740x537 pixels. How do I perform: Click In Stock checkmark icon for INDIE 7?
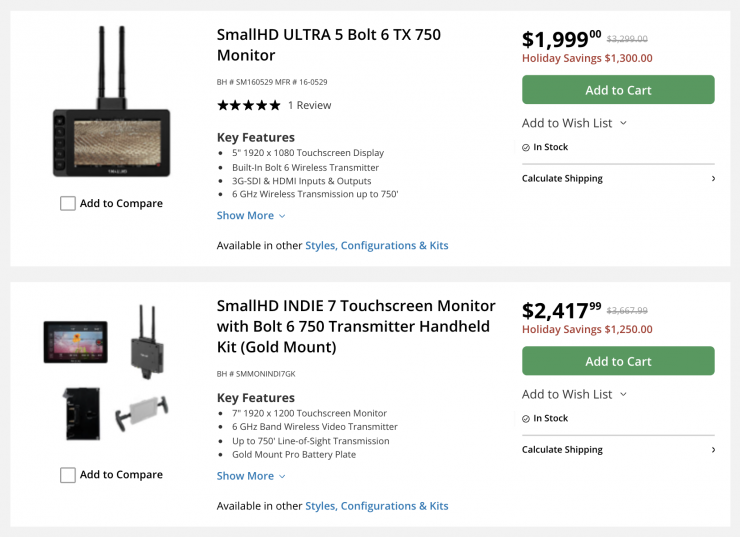coord(526,418)
